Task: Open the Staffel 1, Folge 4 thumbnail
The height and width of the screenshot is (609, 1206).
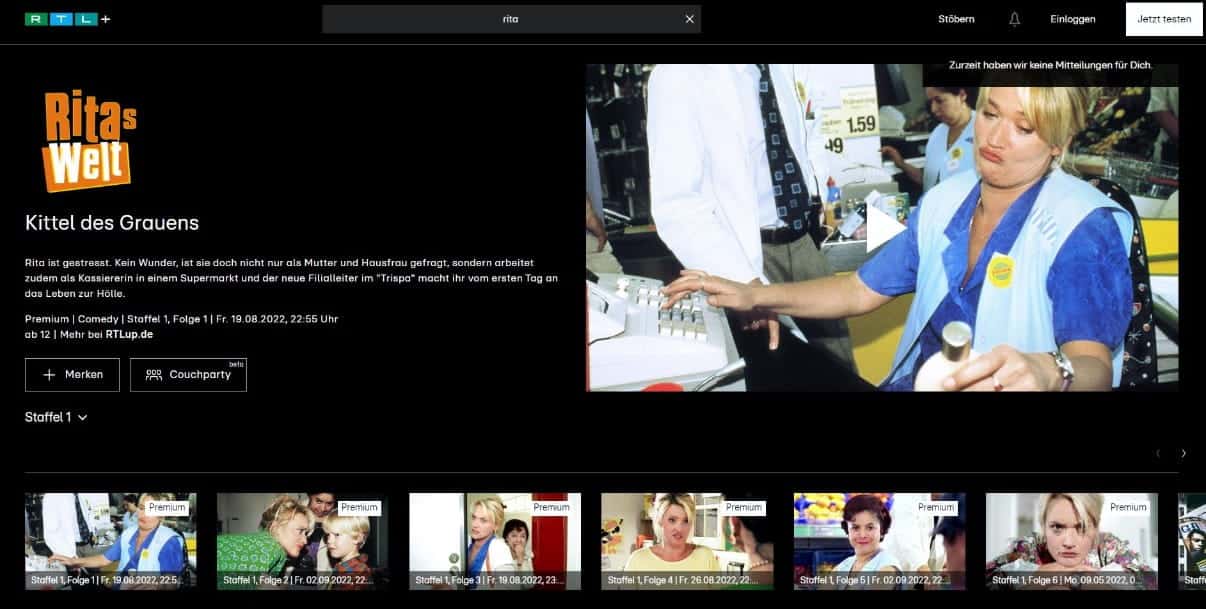Action: (x=687, y=540)
